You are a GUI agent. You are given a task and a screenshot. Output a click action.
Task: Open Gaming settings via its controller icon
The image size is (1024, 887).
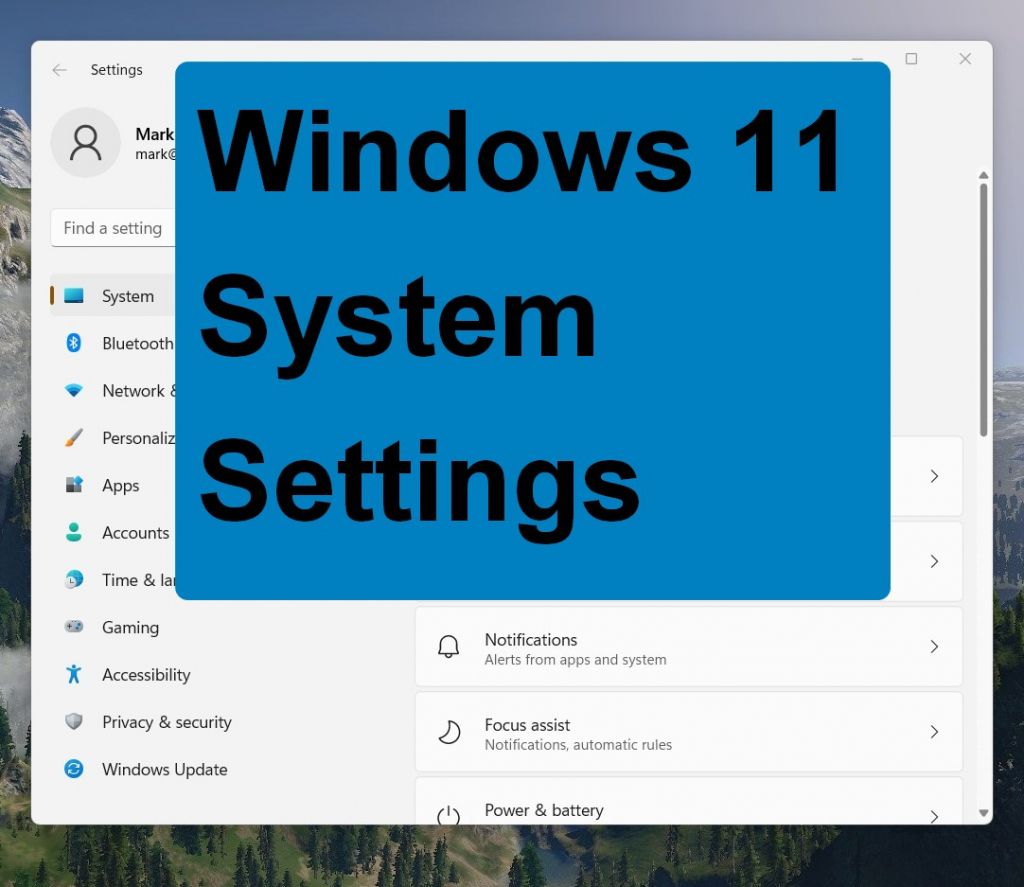coord(74,627)
